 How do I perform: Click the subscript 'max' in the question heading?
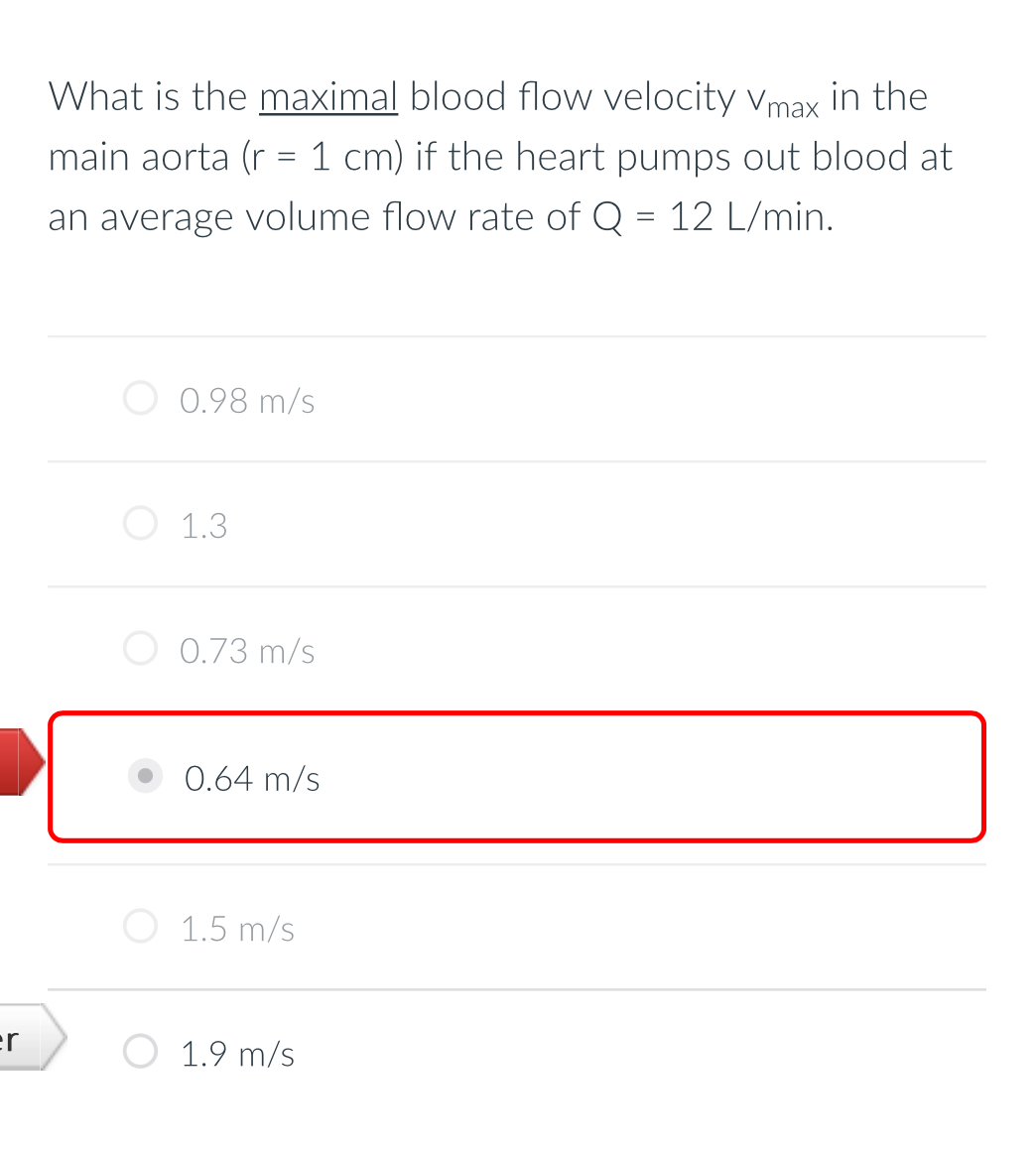coord(793,106)
